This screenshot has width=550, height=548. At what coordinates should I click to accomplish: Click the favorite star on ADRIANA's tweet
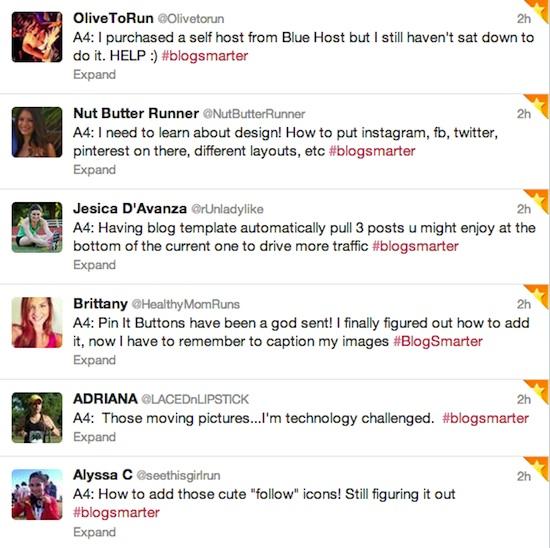point(539,390)
